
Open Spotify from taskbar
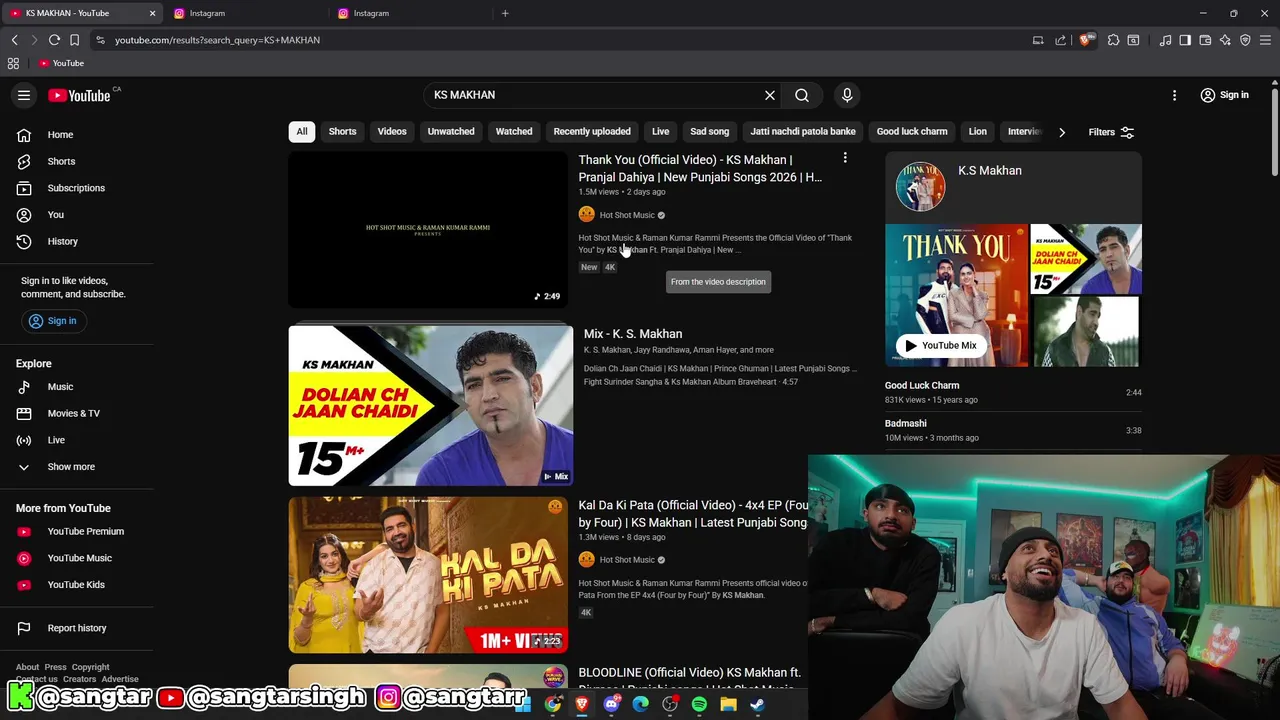699,704
